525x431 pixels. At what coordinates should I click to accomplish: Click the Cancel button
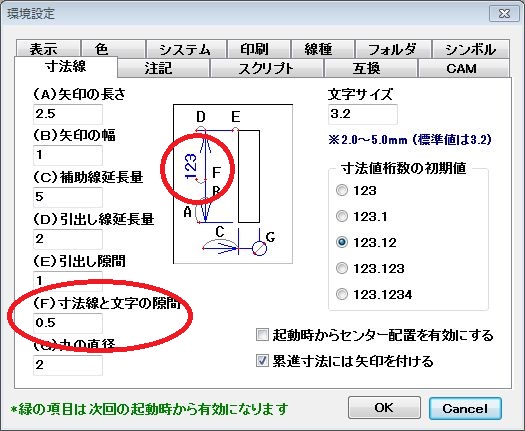pos(465,408)
